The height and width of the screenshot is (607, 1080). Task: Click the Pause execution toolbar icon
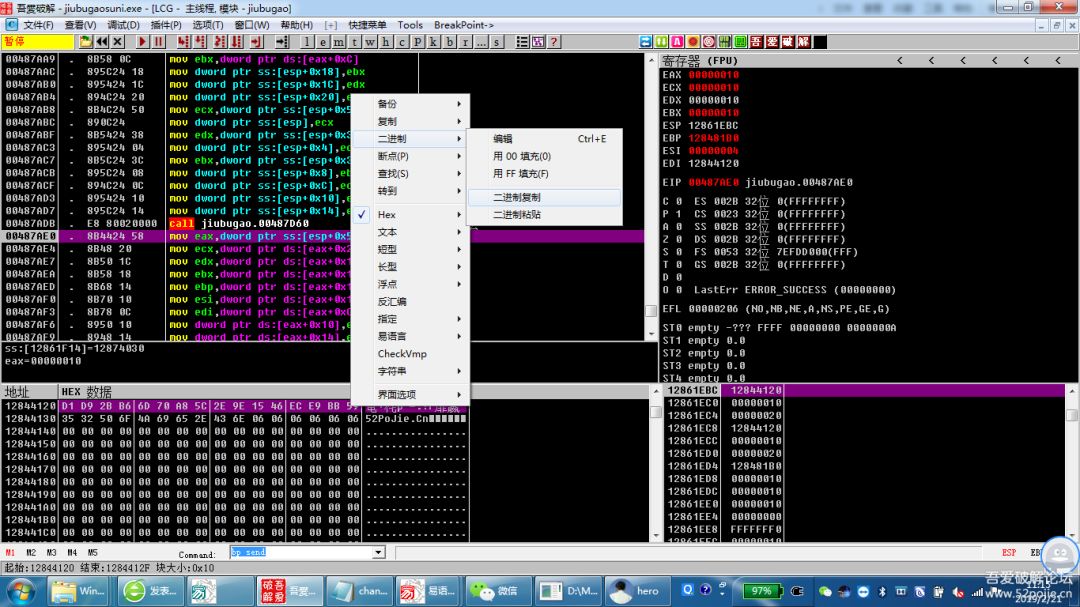[159, 42]
